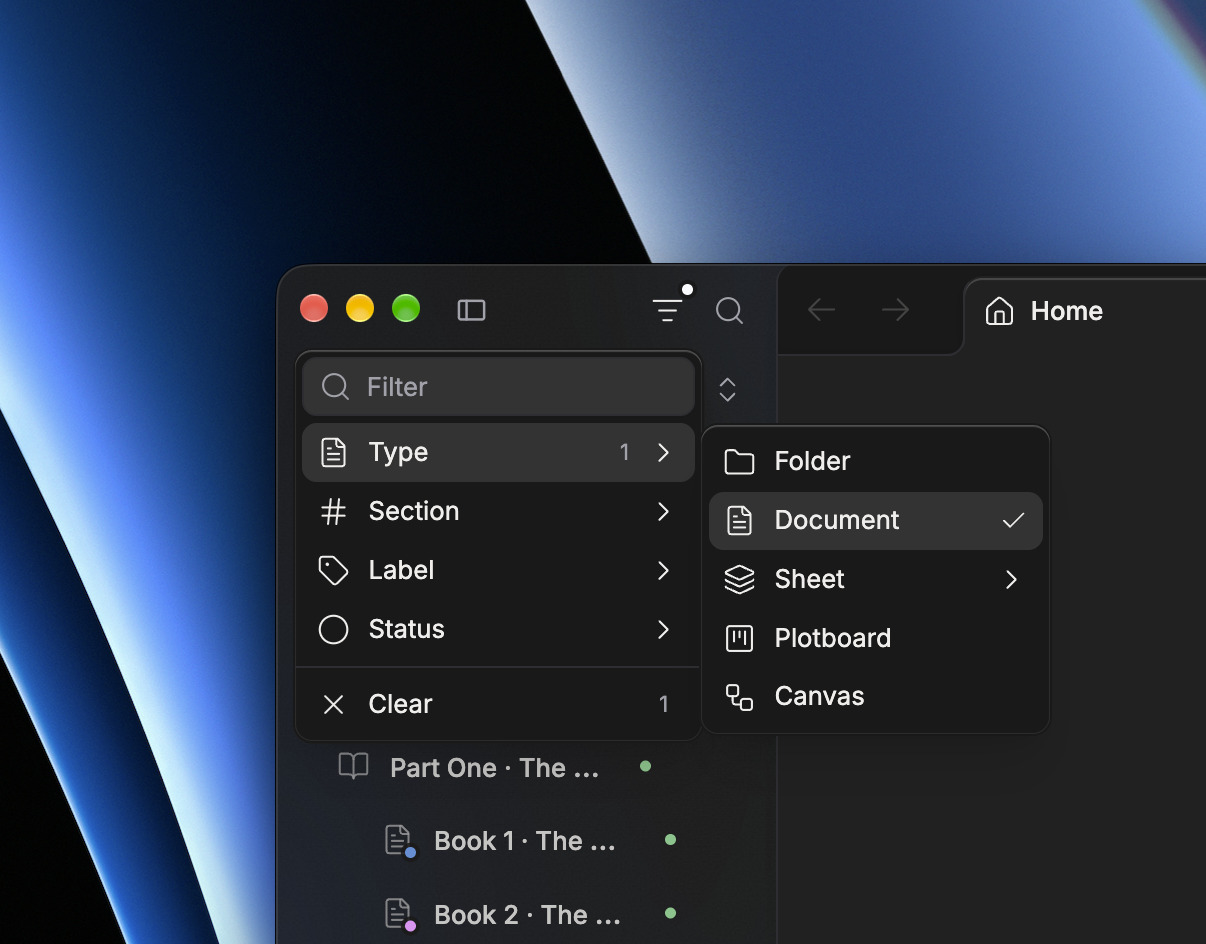Click the Clear X icon
1206x944 pixels.
[x=333, y=704]
